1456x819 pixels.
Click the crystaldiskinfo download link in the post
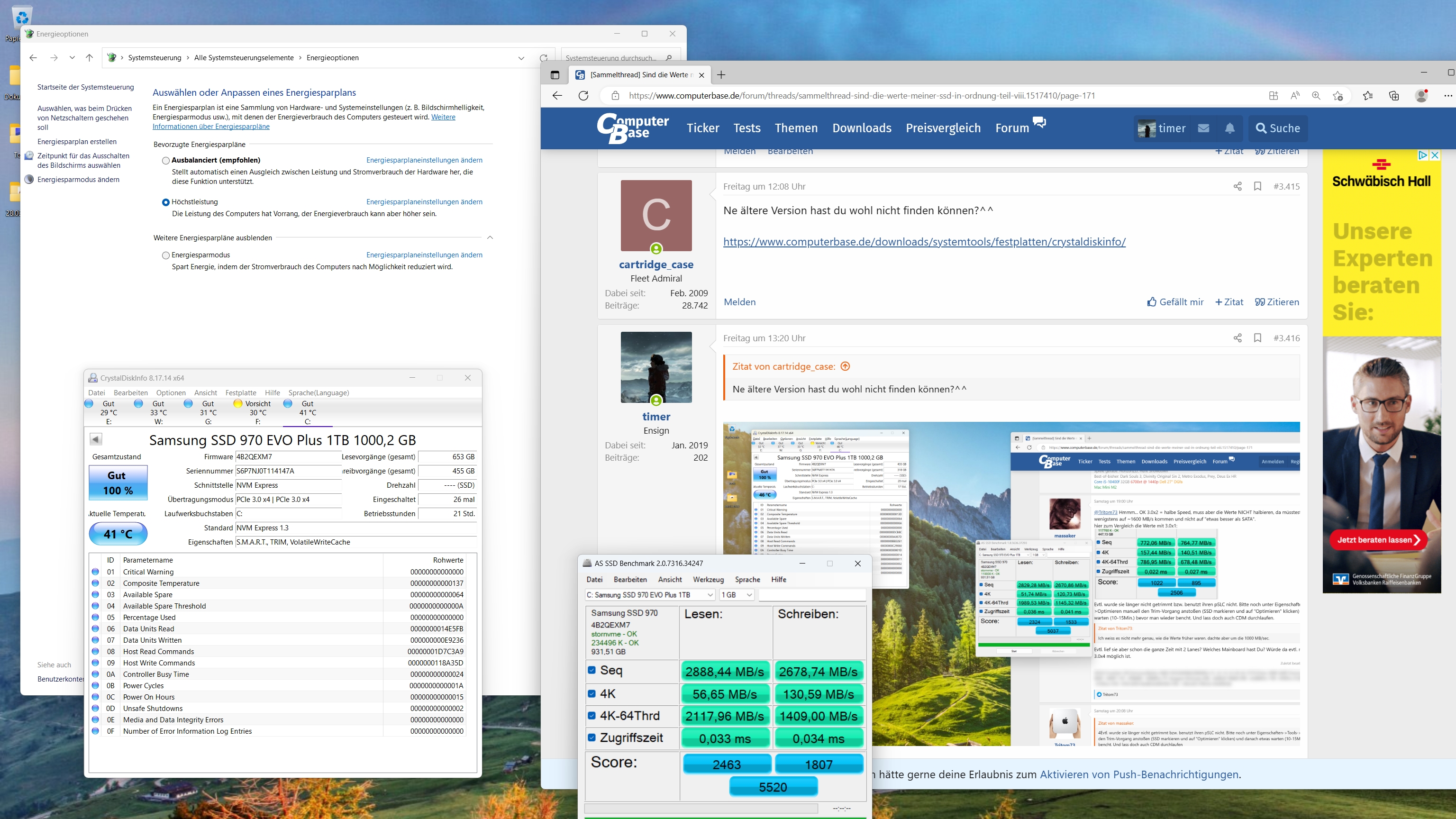coord(924,242)
